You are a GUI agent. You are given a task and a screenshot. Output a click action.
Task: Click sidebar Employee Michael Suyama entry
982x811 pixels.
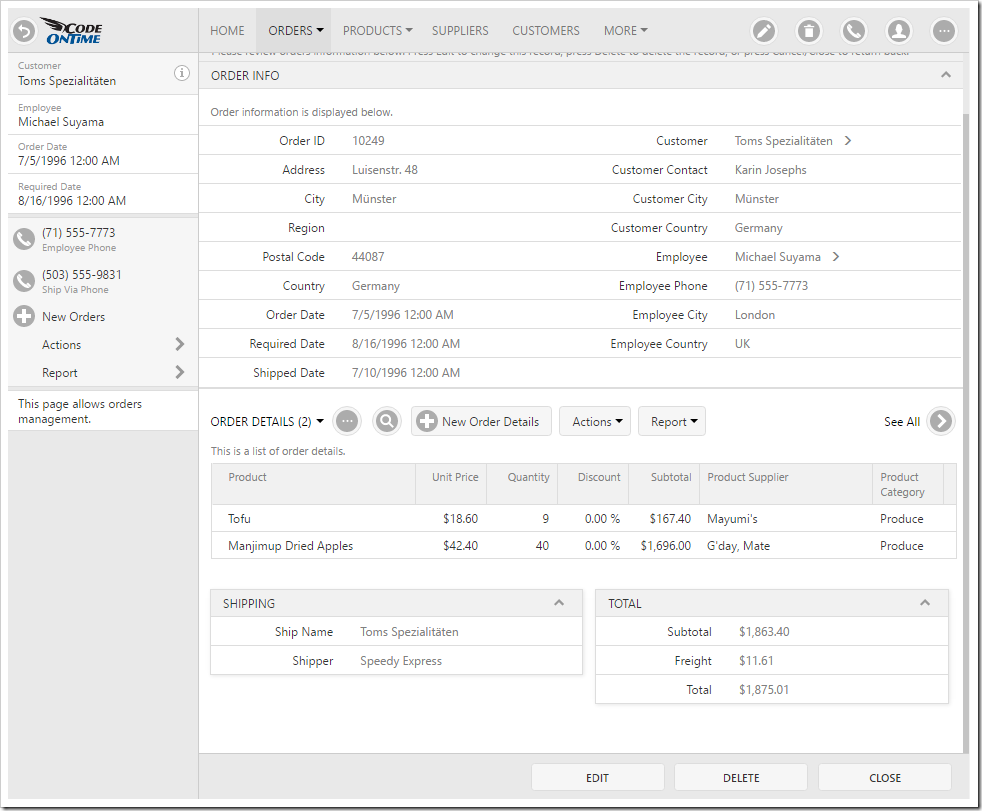click(103, 115)
